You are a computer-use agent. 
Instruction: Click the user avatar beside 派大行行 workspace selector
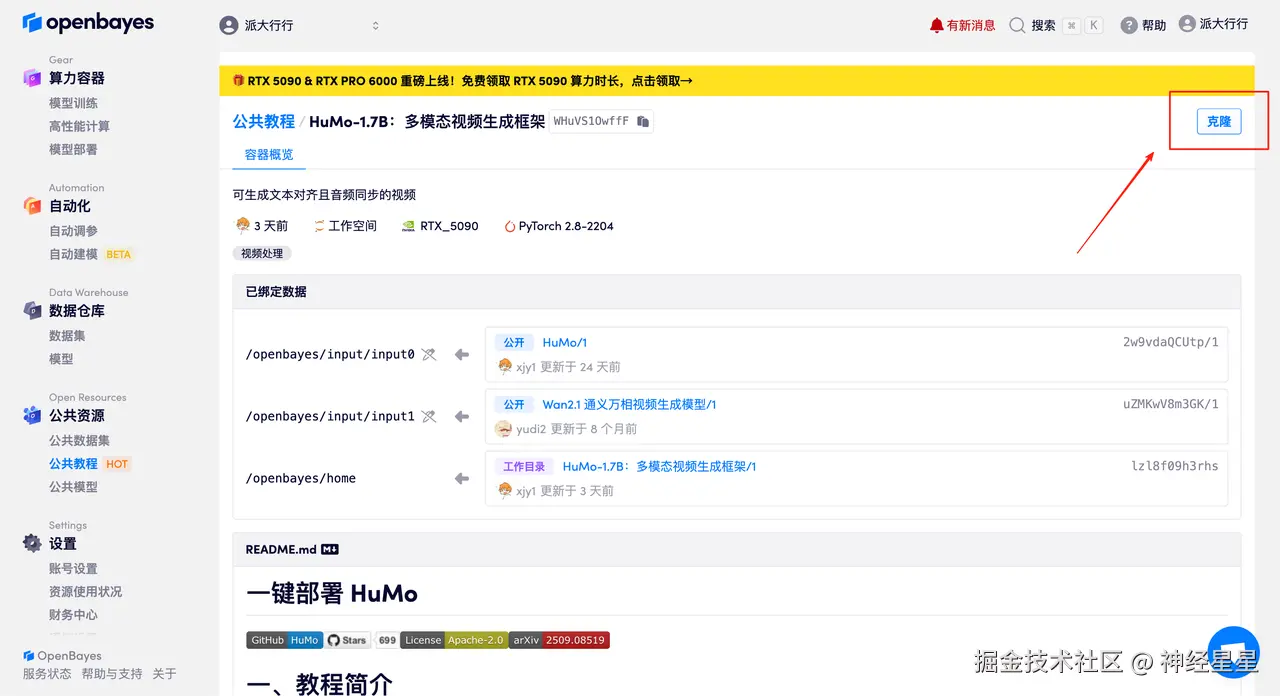pyautogui.click(x=229, y=25)
